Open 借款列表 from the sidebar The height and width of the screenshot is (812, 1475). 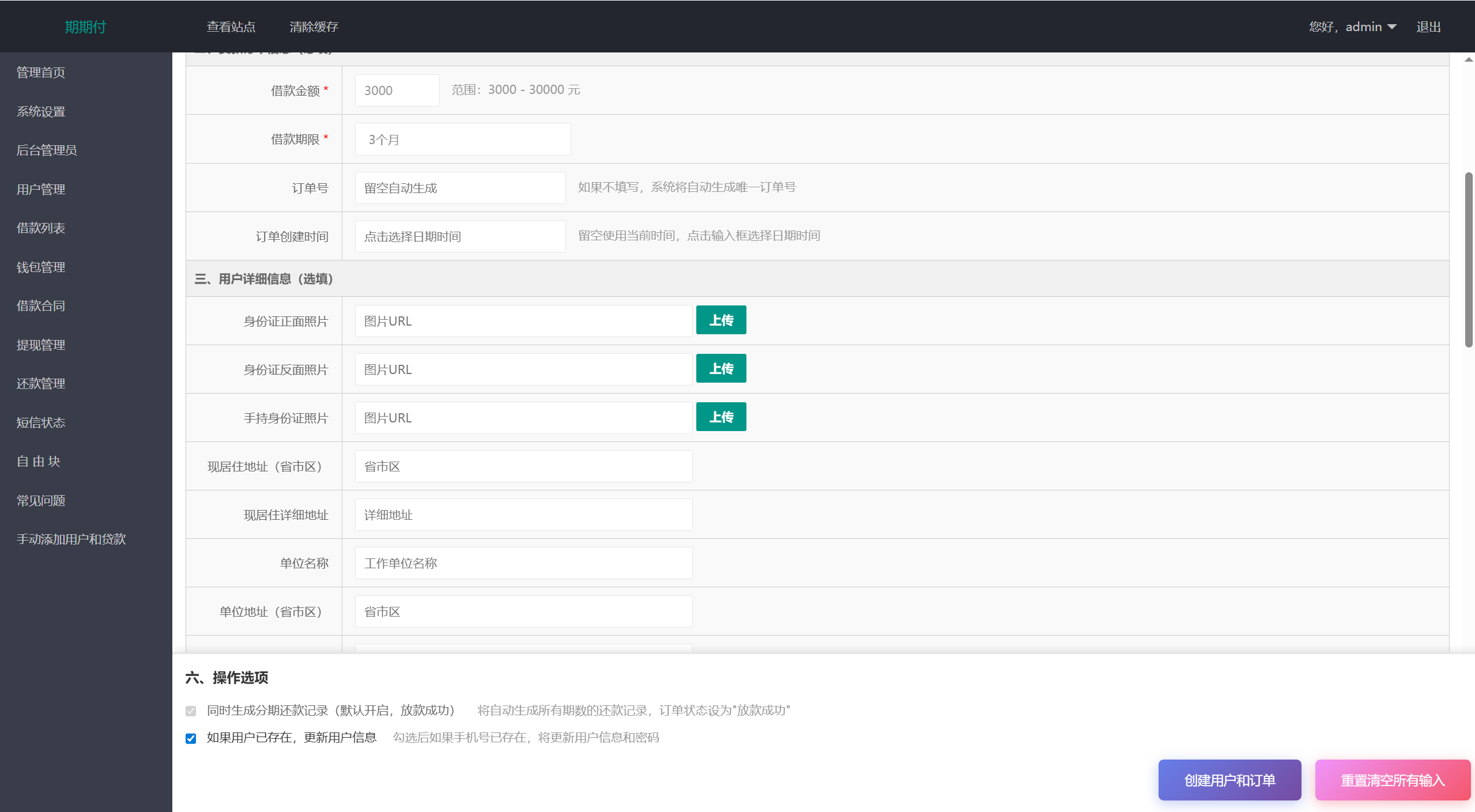click(x=41, y=228)
